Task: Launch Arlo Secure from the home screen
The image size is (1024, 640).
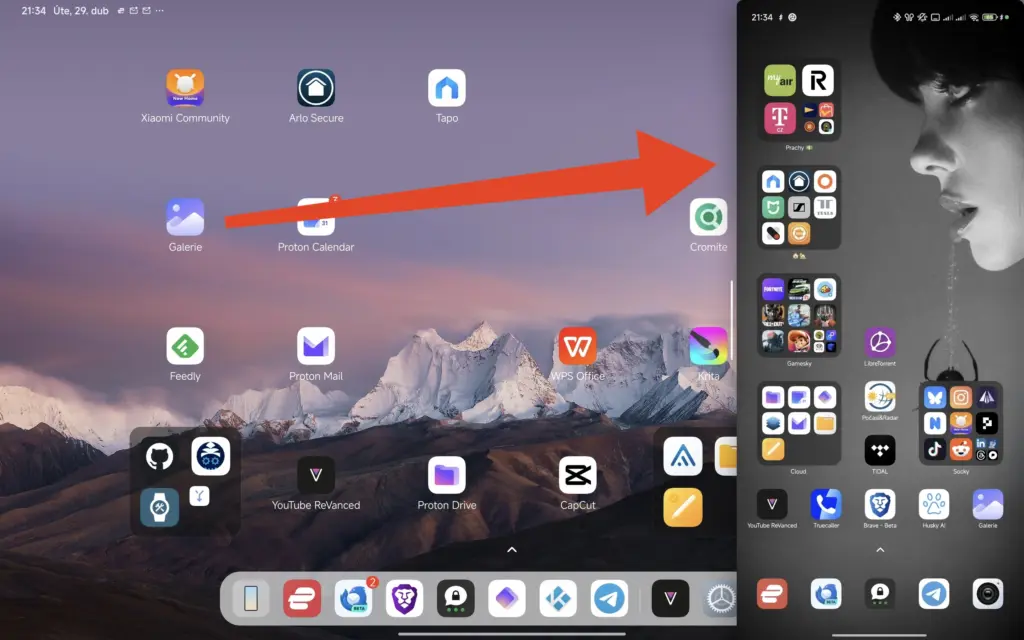Action: [x=316, y=88]
